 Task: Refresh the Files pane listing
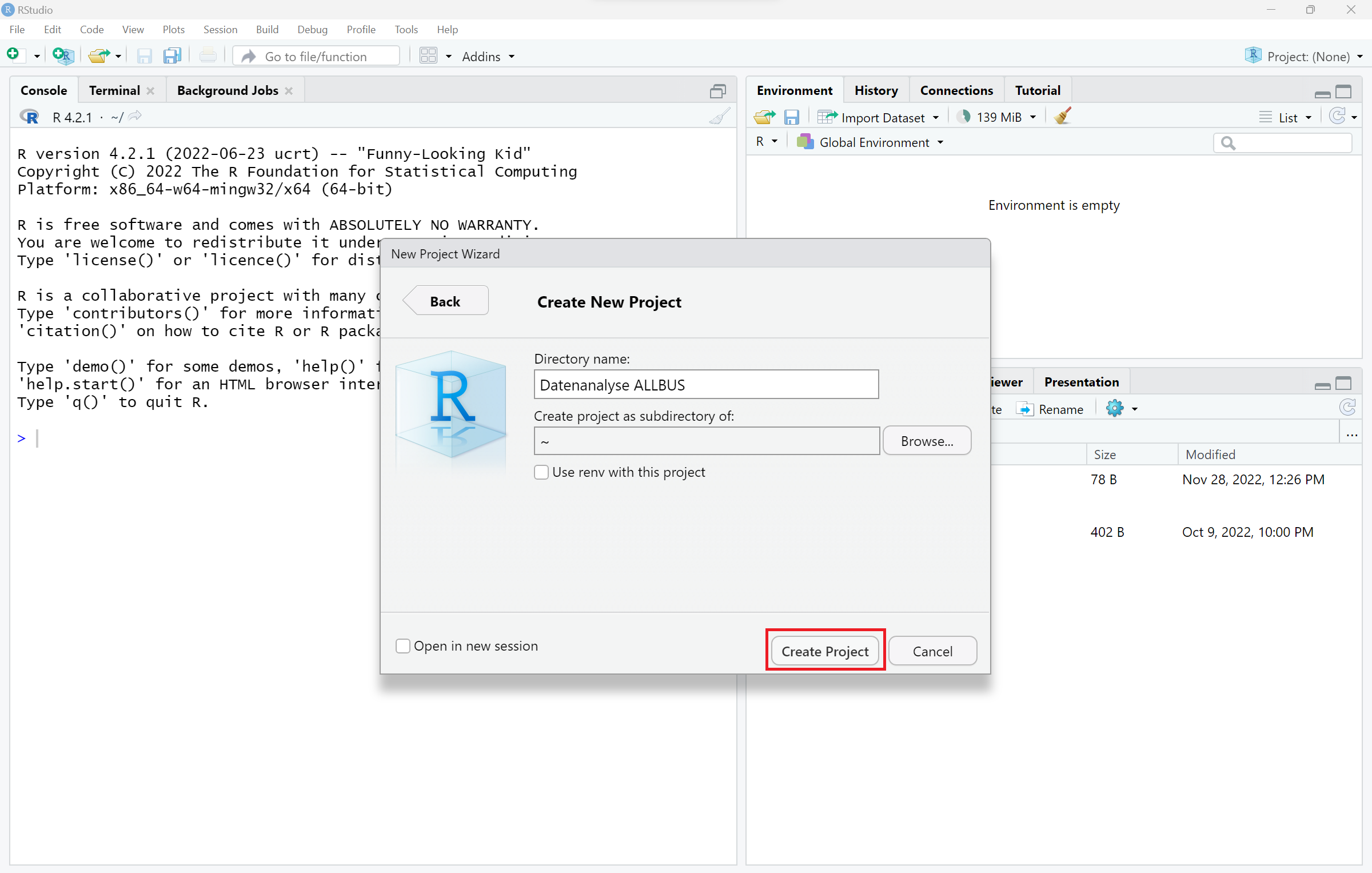1347,407
